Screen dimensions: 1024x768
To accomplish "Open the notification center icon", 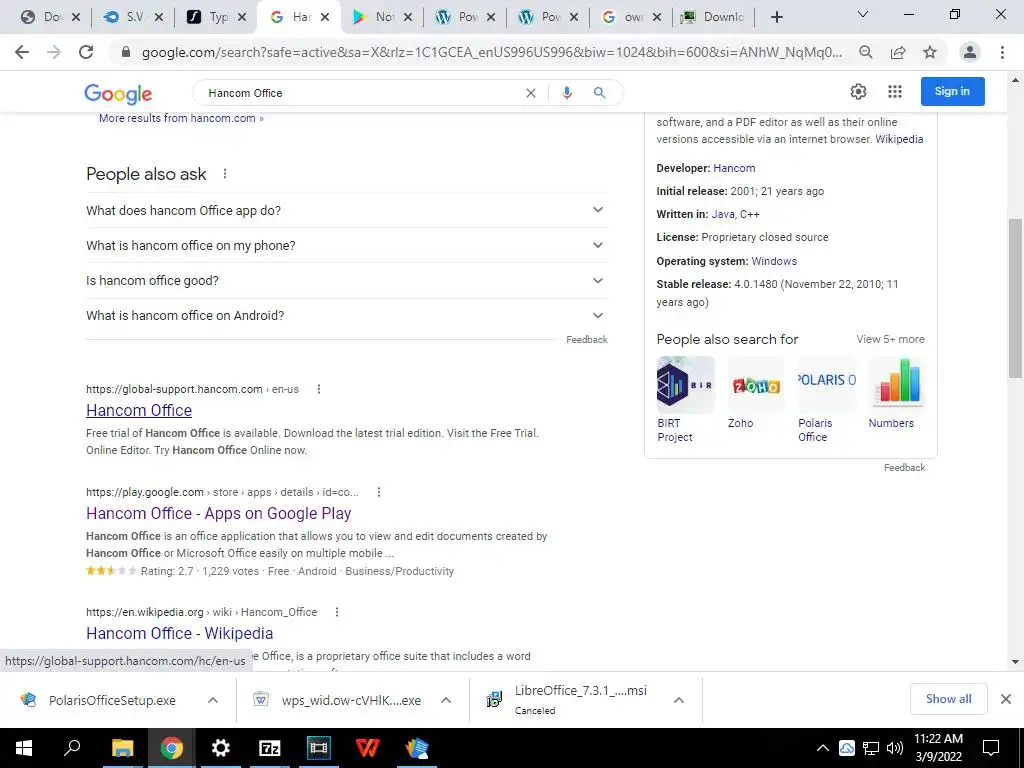I will click(x=991, y=748).
